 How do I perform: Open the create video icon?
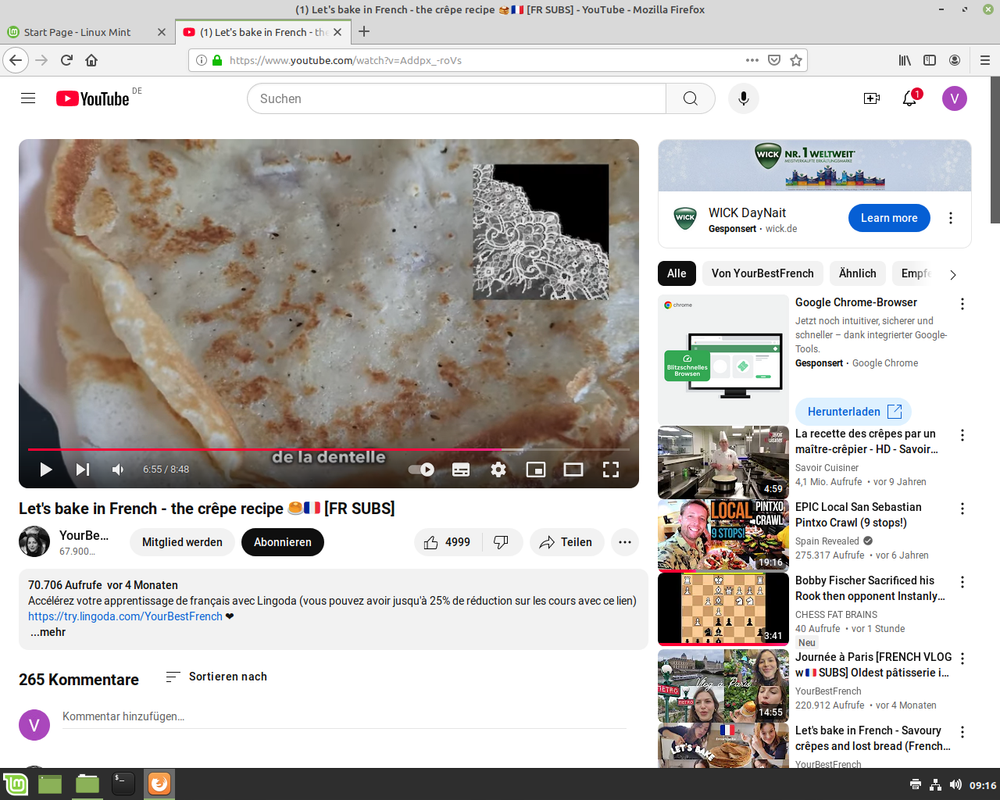(871, 98)
